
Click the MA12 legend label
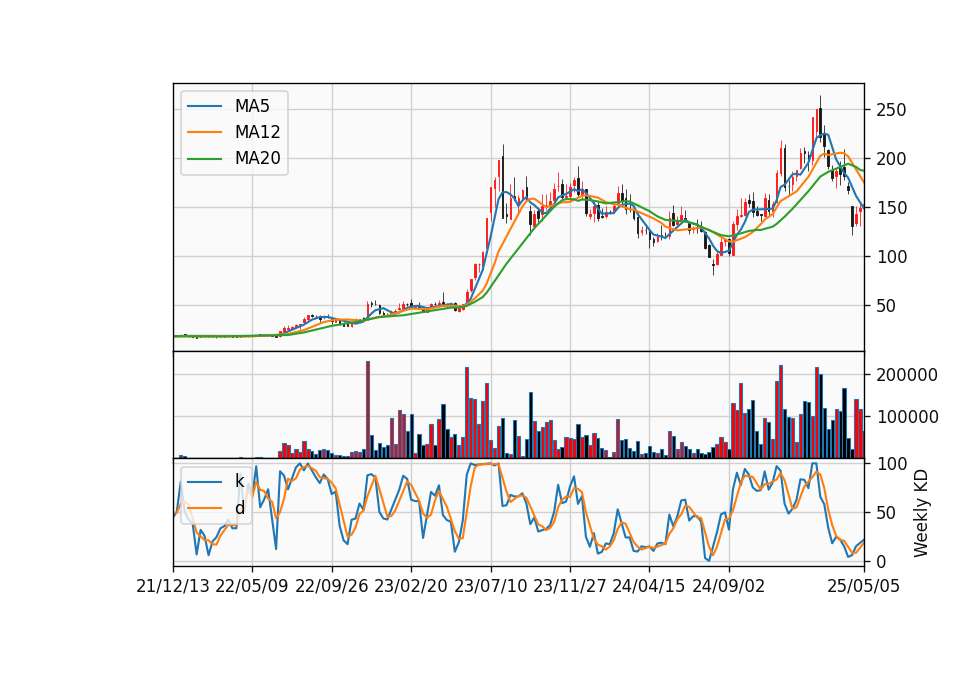point(257,132)
